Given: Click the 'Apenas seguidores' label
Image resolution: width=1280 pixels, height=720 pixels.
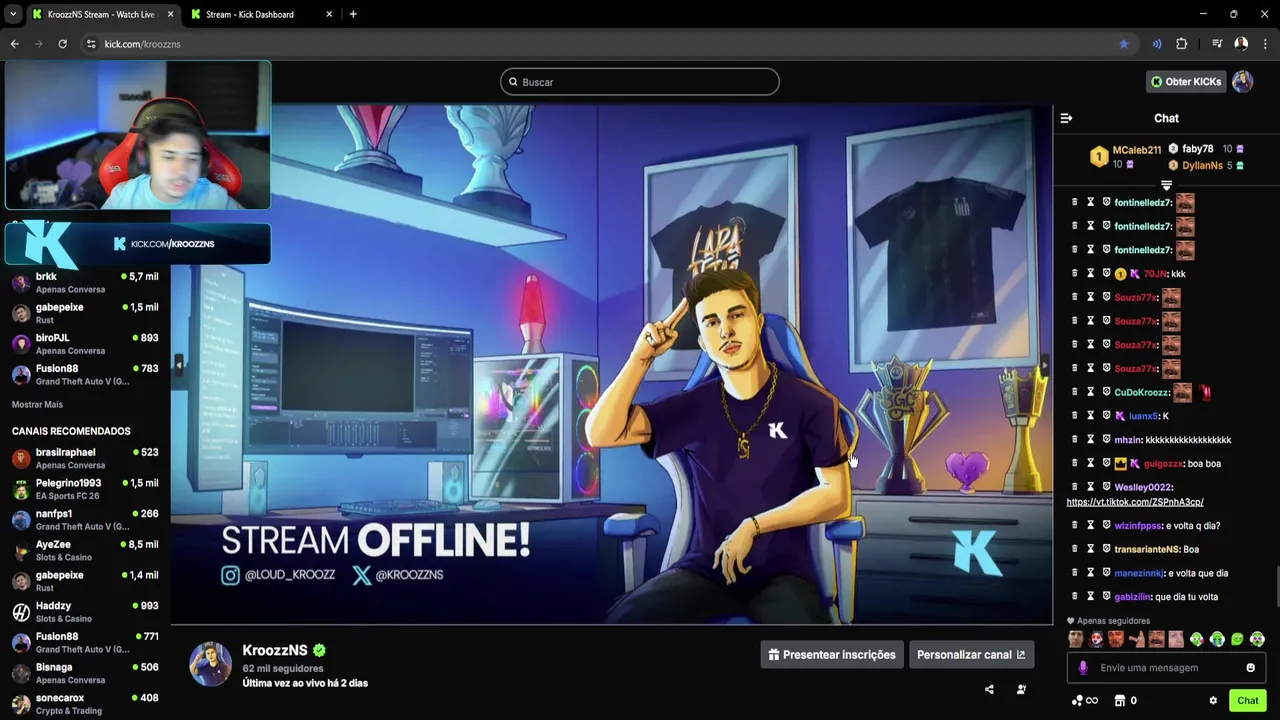Looking at the screenshot, I should pyautogui.click(x=1113, y=621).
